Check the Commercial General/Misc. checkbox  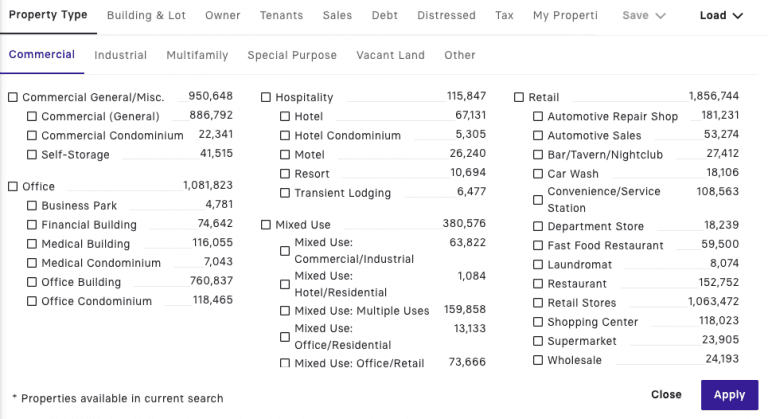click(13, 98)
